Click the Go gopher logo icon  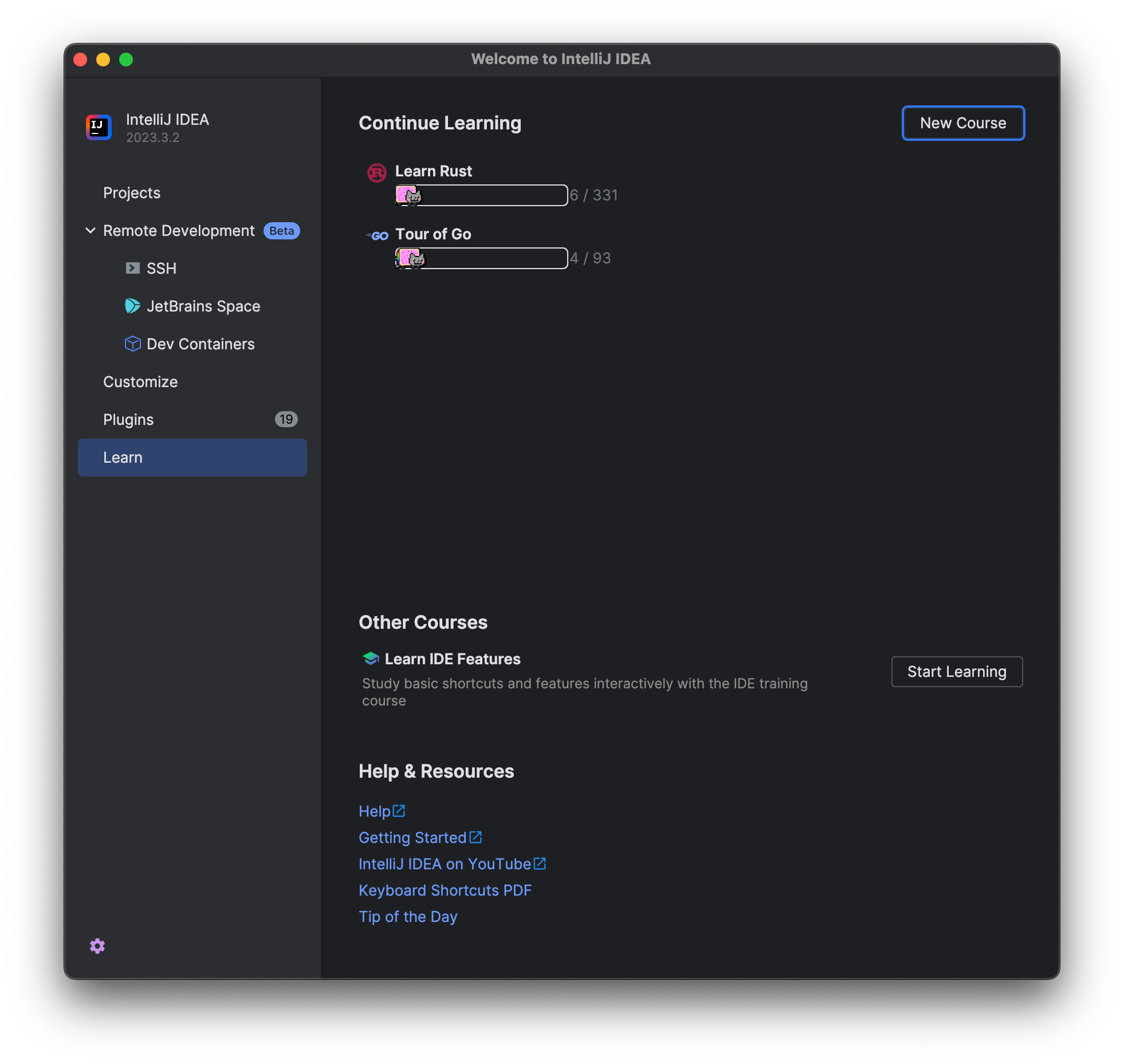coord(378,235)
